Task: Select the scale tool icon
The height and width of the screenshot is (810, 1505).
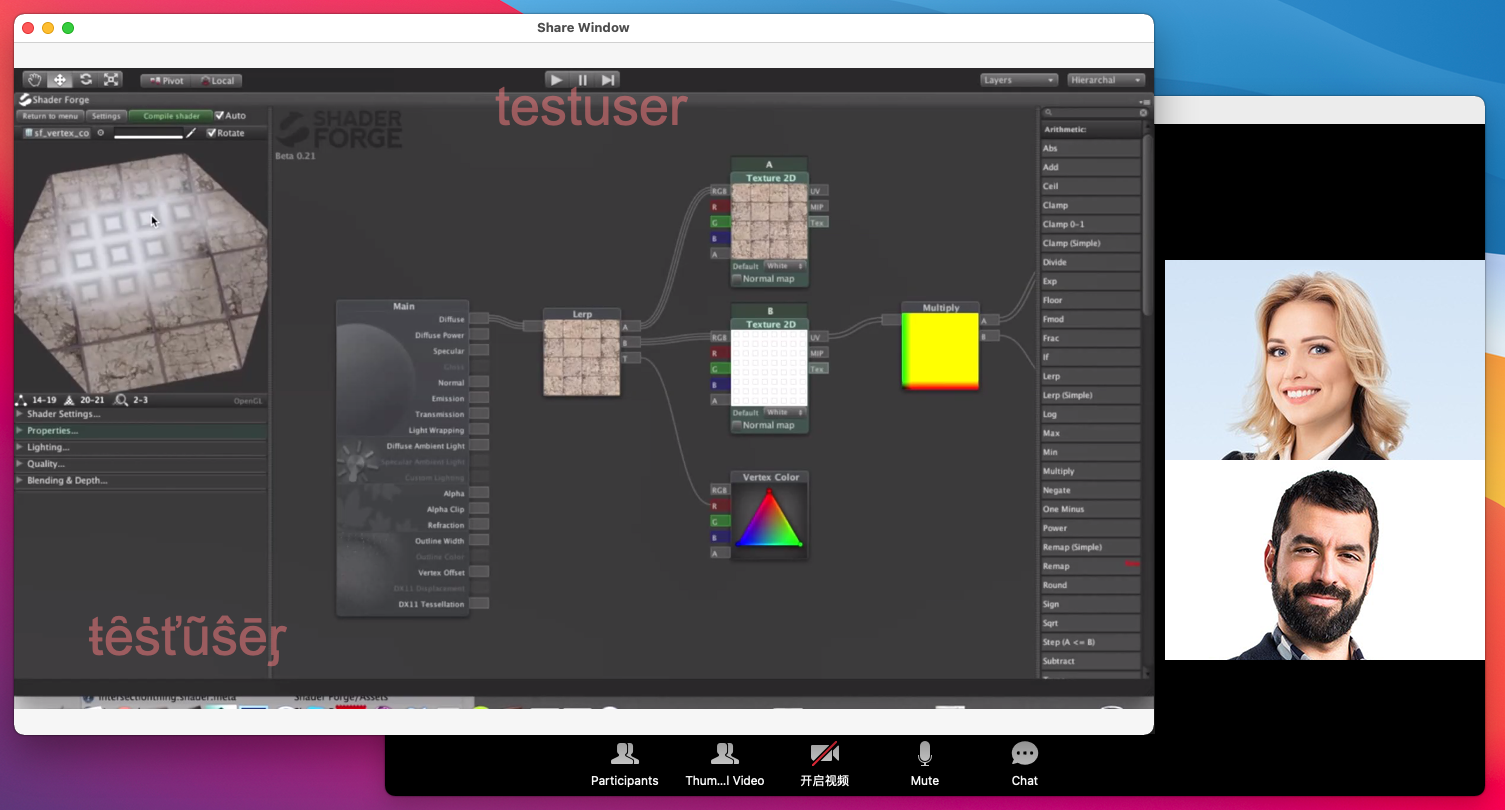Action: pos(111,80)
